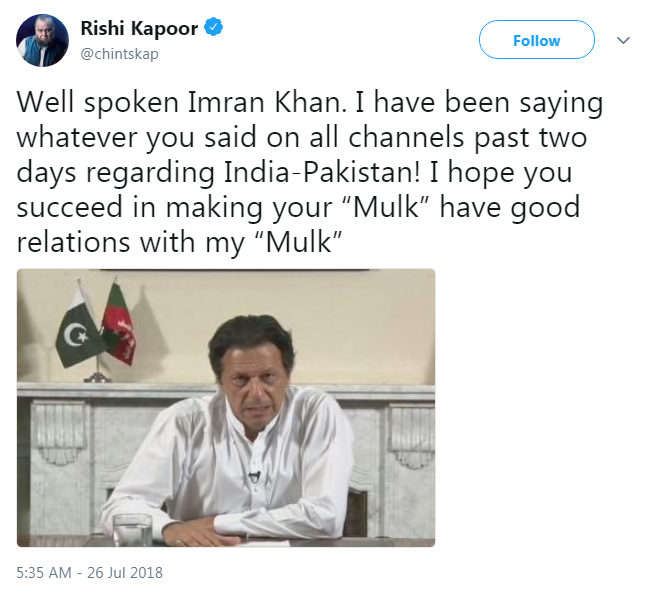Expand the tweet options chevron
Viewport: 657px width, 595px height.
(x=624, y=40)
